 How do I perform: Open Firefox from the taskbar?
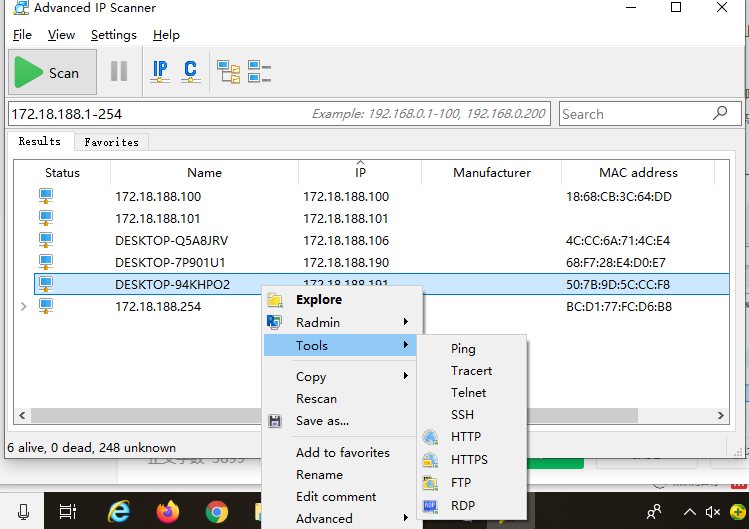click(x=168, y=512)
